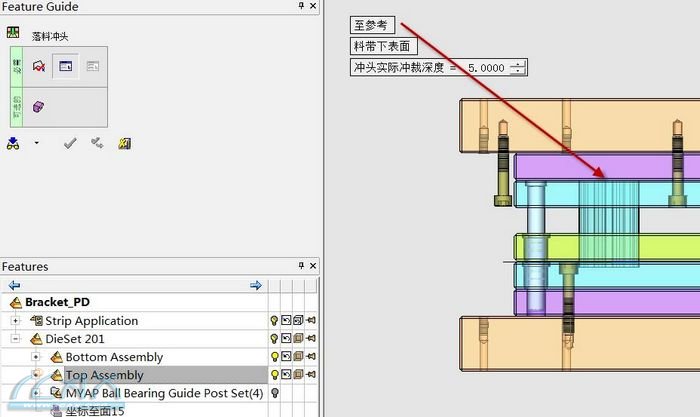Pin the Feature Guide panel
700x417 pixels.
coord(301,6)
